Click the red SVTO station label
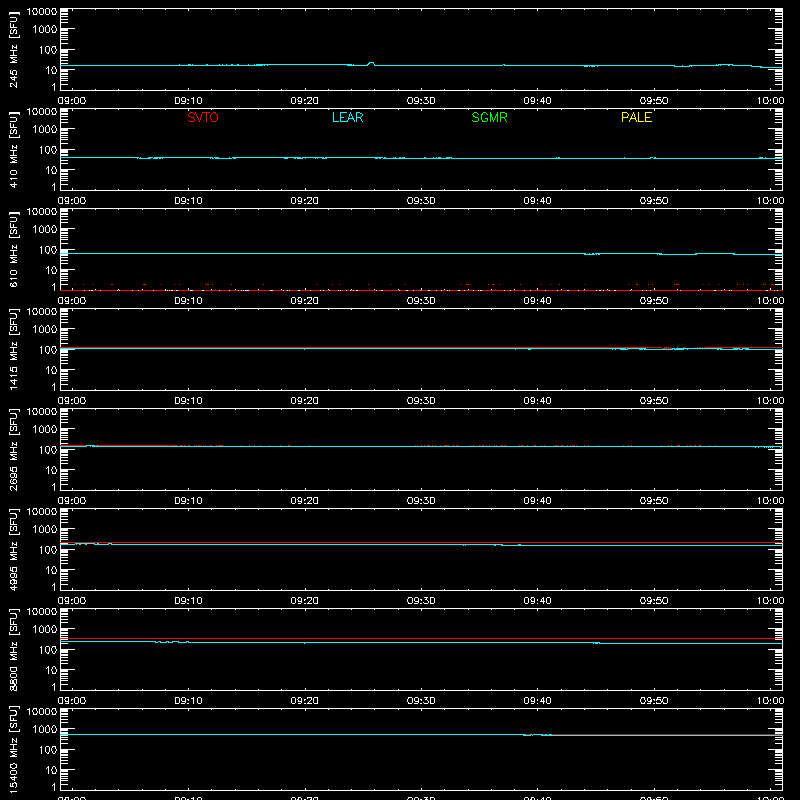800x800 pixels. coord(203,117)
